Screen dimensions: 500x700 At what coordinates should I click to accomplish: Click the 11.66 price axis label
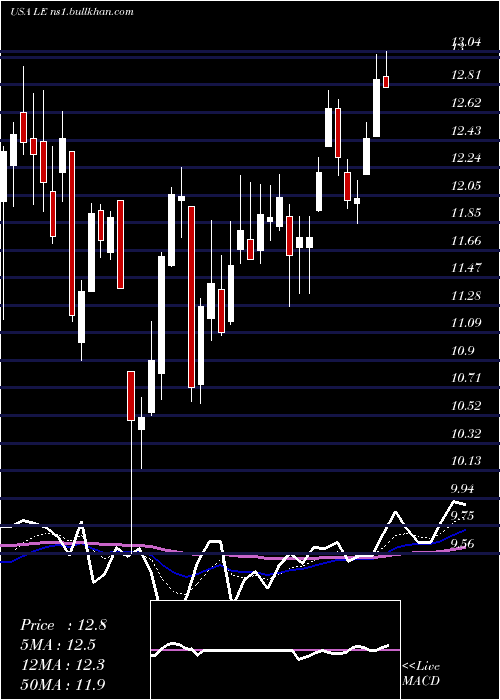(x=466, y=241)
